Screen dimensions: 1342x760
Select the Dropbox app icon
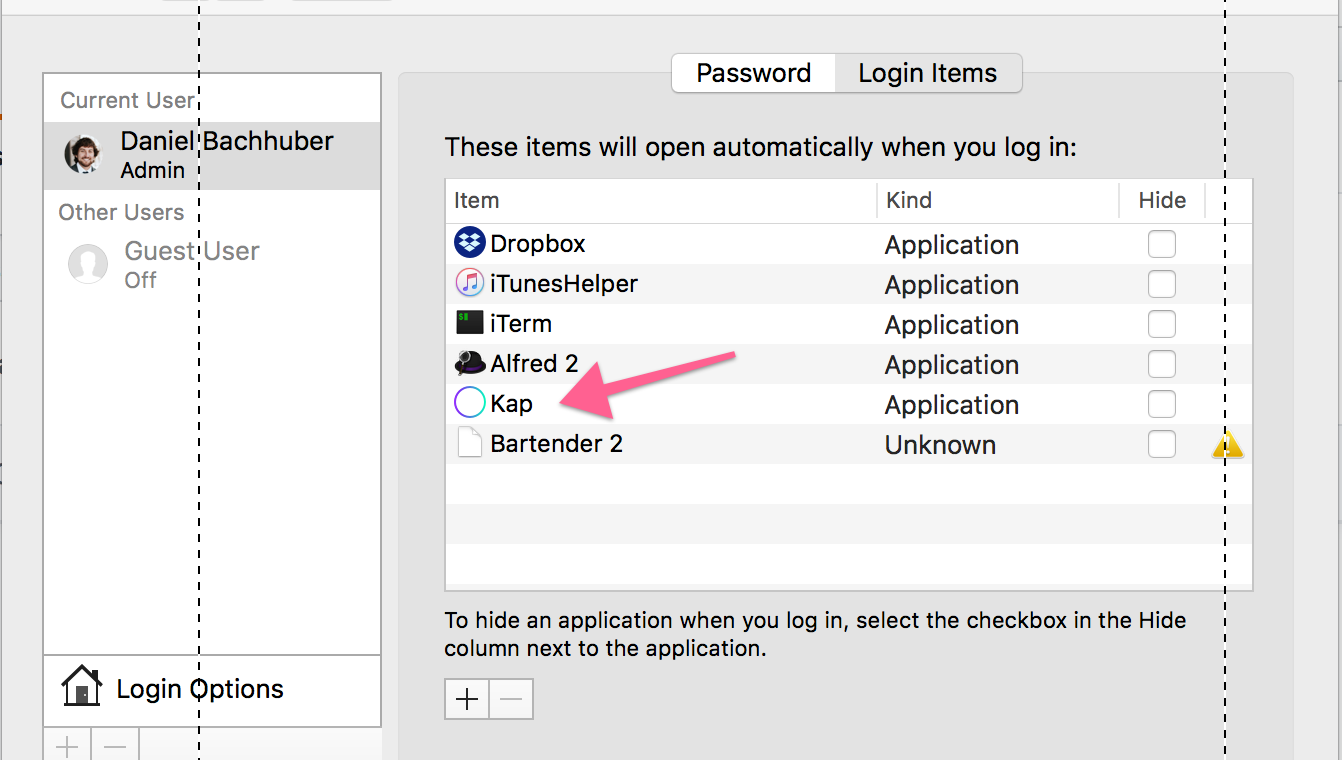click(x=470, y=243)
